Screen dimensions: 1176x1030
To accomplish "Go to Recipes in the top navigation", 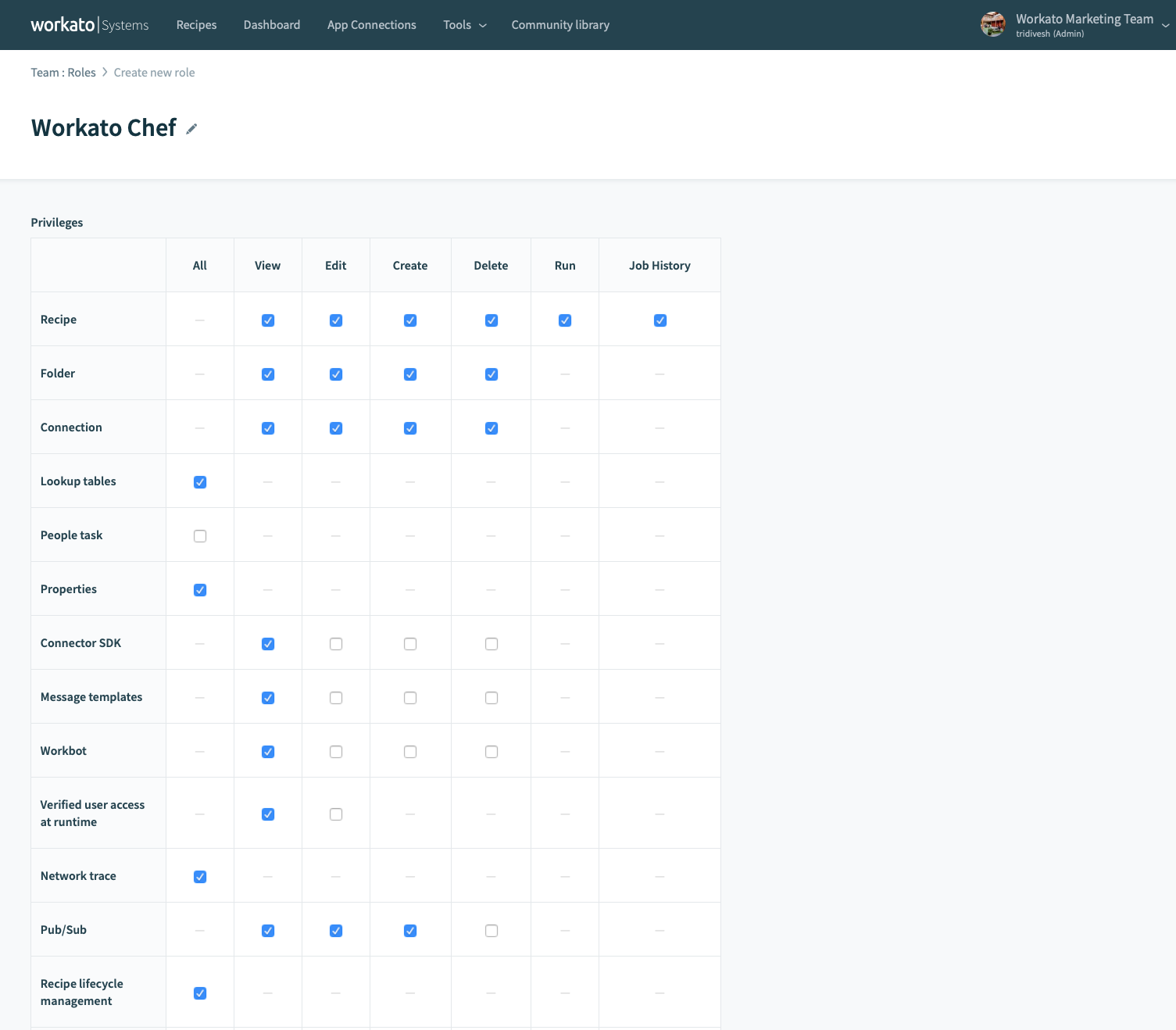I will [196, 25].
